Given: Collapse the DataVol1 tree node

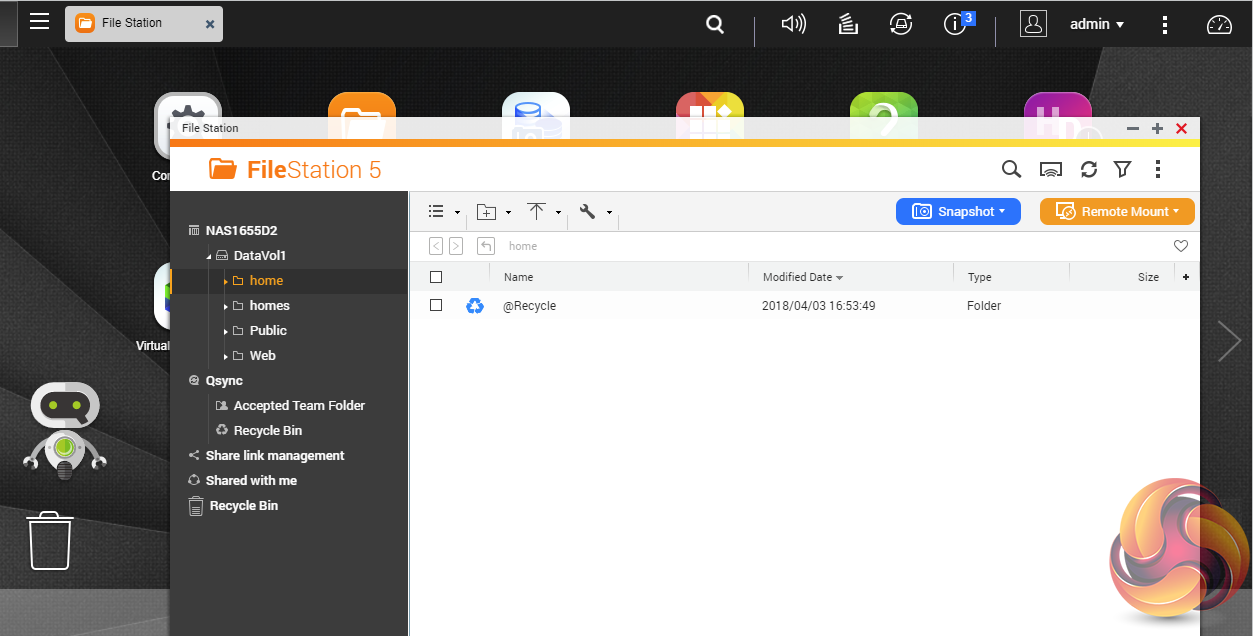Looking at the screenshot, I should click(x=210, y=256).
